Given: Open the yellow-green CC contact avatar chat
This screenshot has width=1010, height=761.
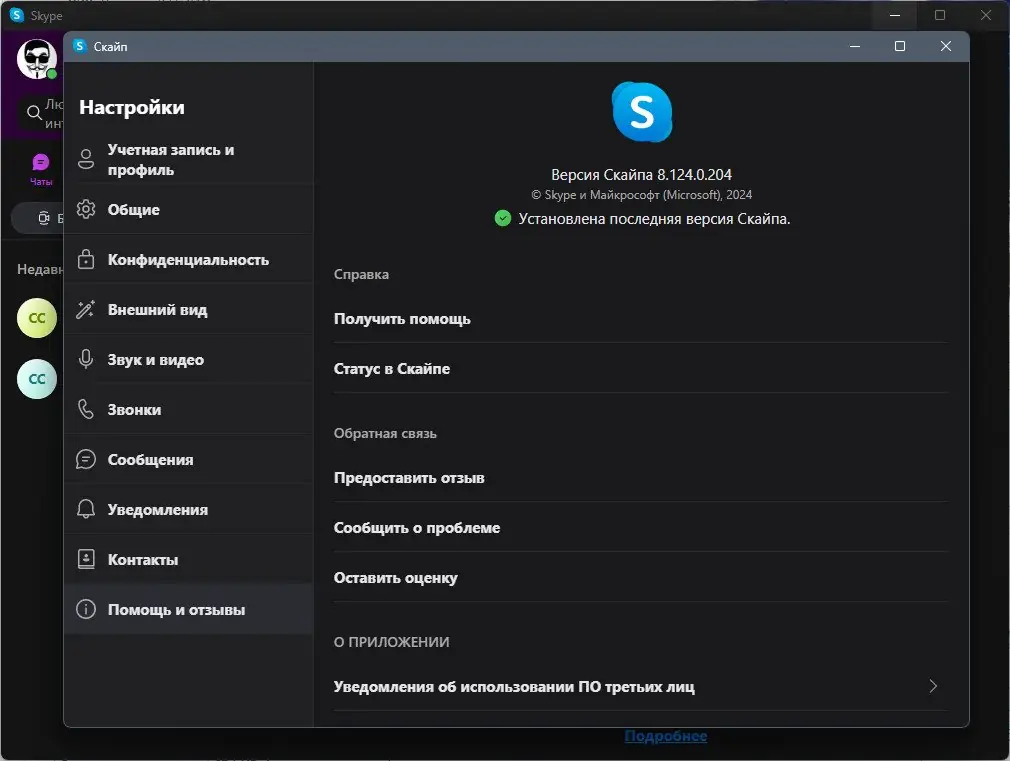Looking at the screenshot, I should pyautogui.click(x=37, y=318).
